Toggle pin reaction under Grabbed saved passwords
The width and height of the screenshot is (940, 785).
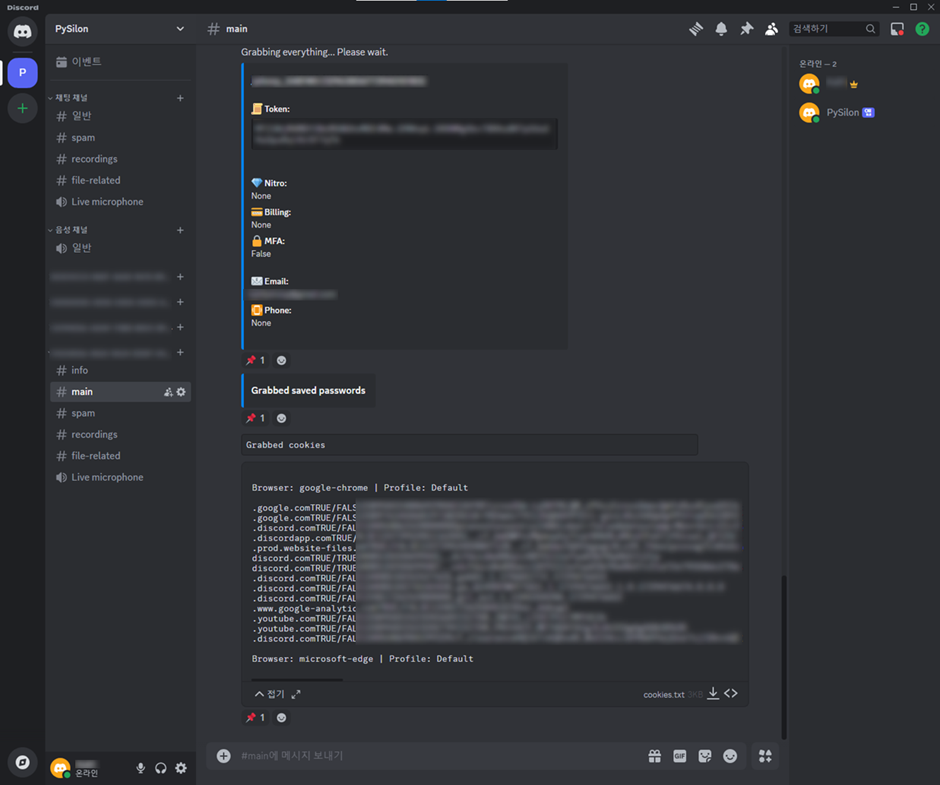coord(255,418)
